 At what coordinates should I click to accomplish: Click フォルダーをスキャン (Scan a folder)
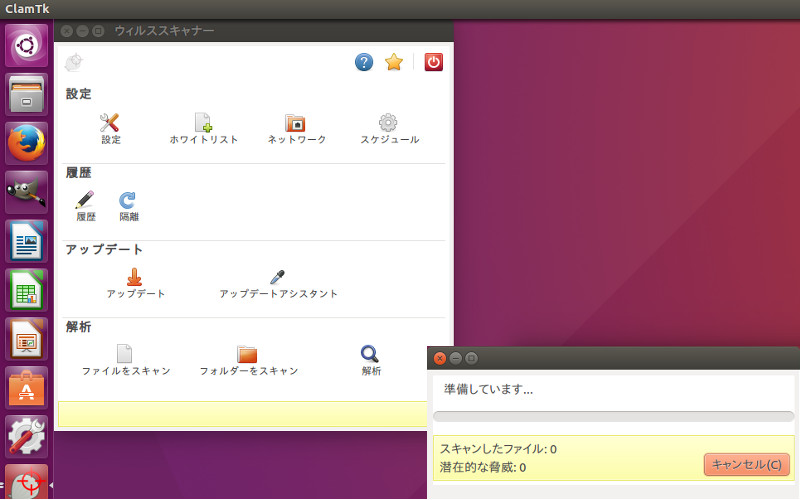click(x=247, y=354)
